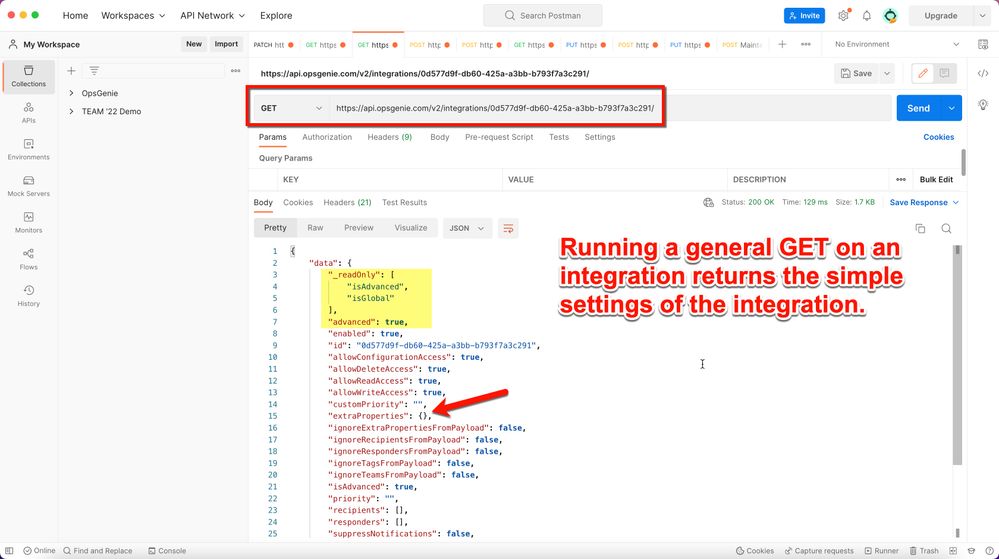Select the Raw response view
999x559 pixels.
(x=315, y=228)
